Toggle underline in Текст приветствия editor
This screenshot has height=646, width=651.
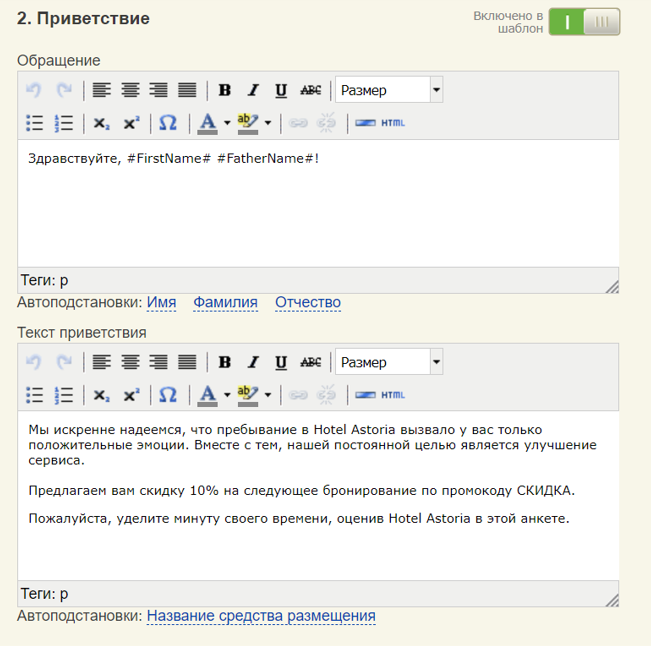click(x=281, y=362)
